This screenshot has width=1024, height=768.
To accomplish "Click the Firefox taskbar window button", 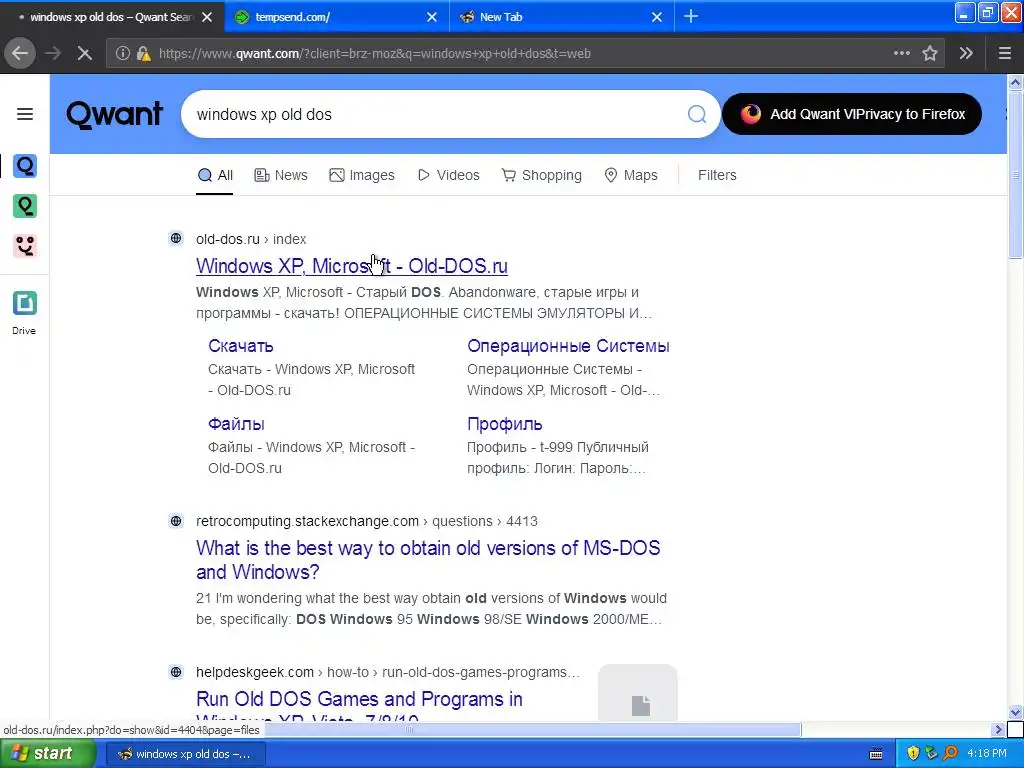I will (x=185, y=754).
